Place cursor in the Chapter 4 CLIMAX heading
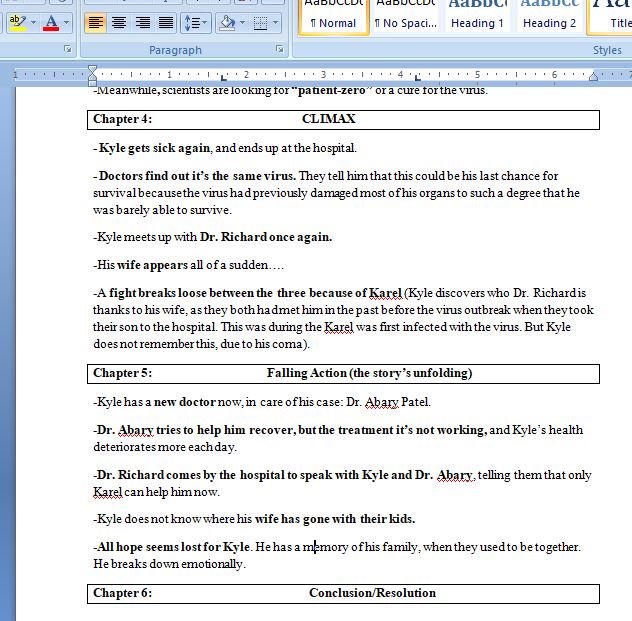 (x=328, y=119)
